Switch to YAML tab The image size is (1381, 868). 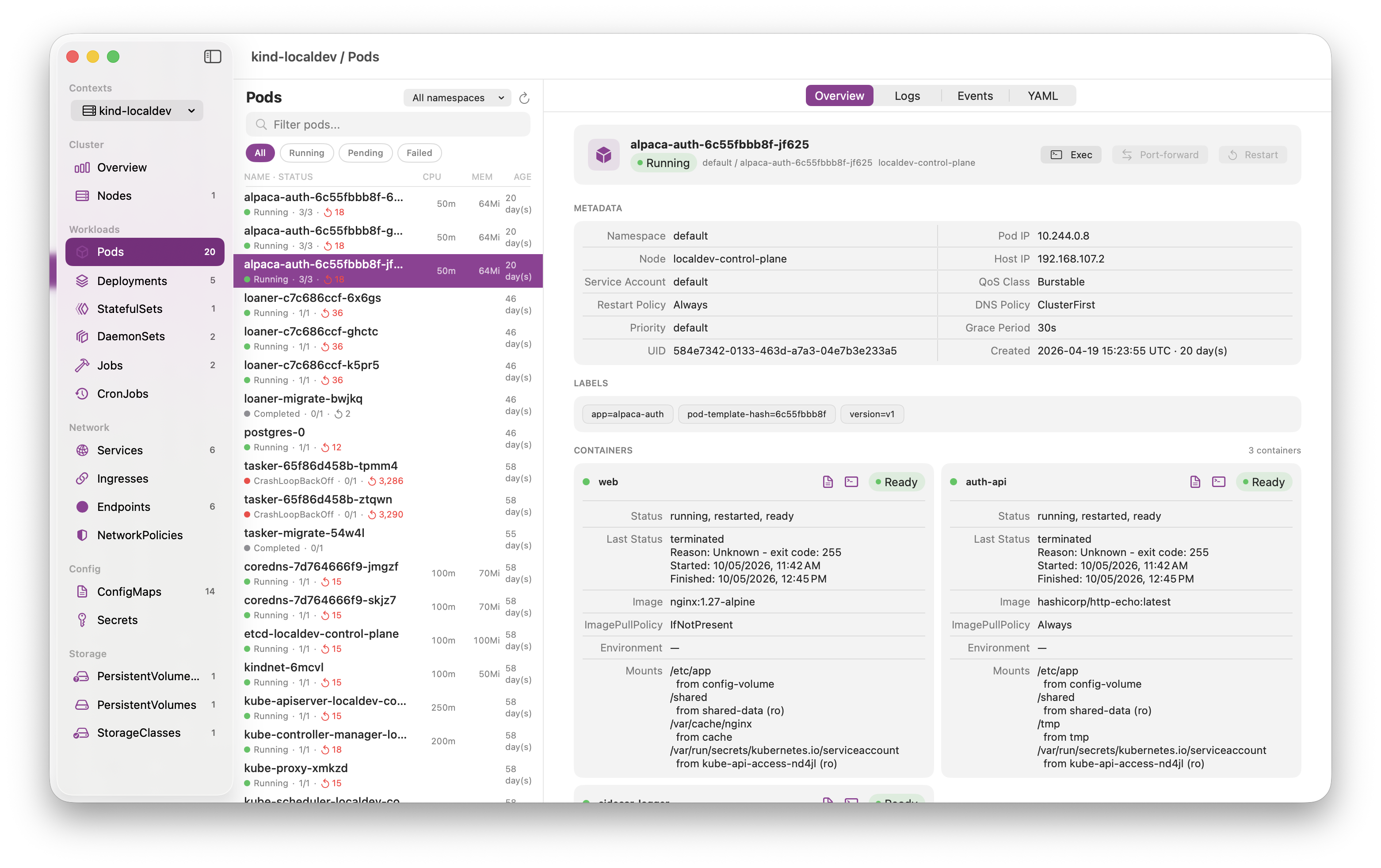point(1042,96)
